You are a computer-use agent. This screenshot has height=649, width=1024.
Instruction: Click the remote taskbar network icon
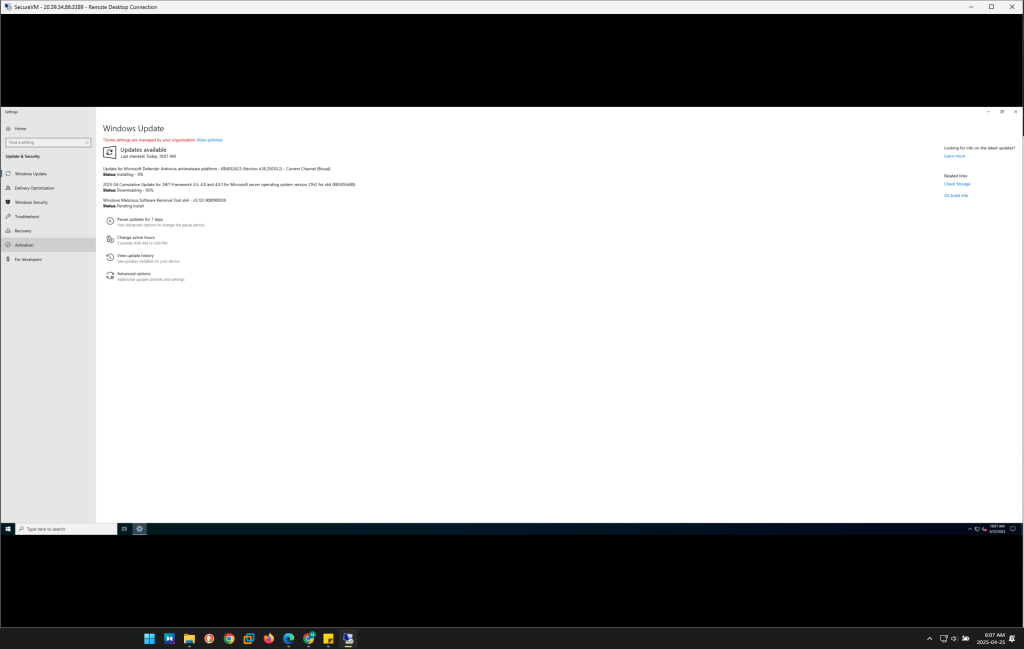tap(977, 530)
